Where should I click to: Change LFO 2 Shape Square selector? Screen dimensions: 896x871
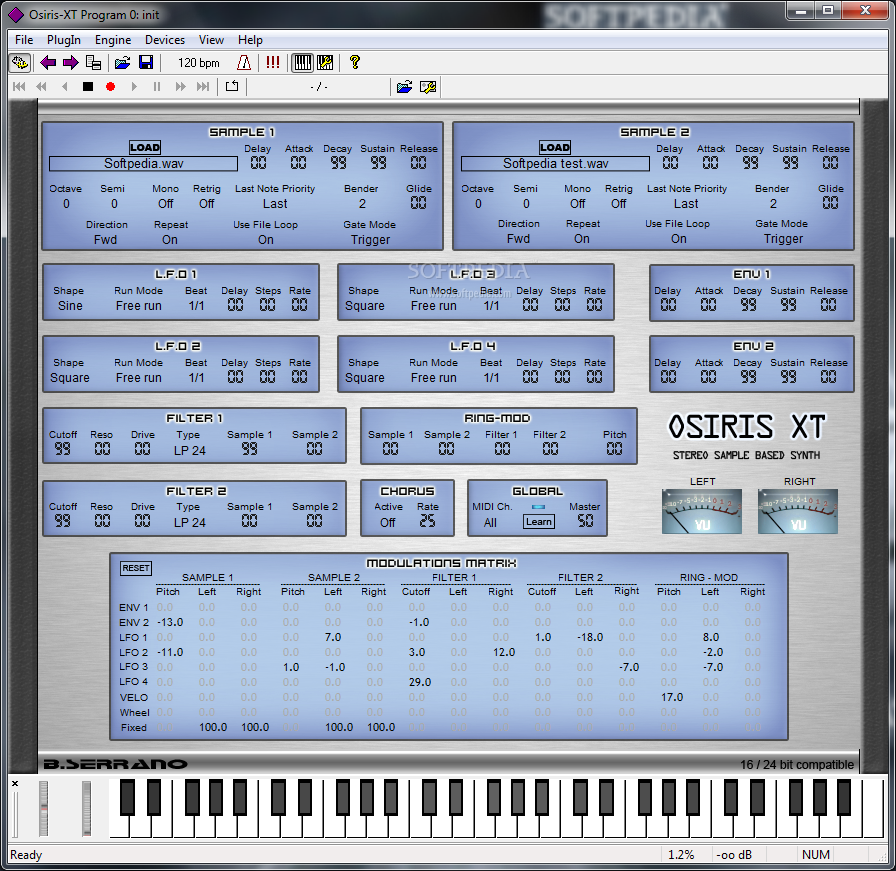(x=70, y=378)
